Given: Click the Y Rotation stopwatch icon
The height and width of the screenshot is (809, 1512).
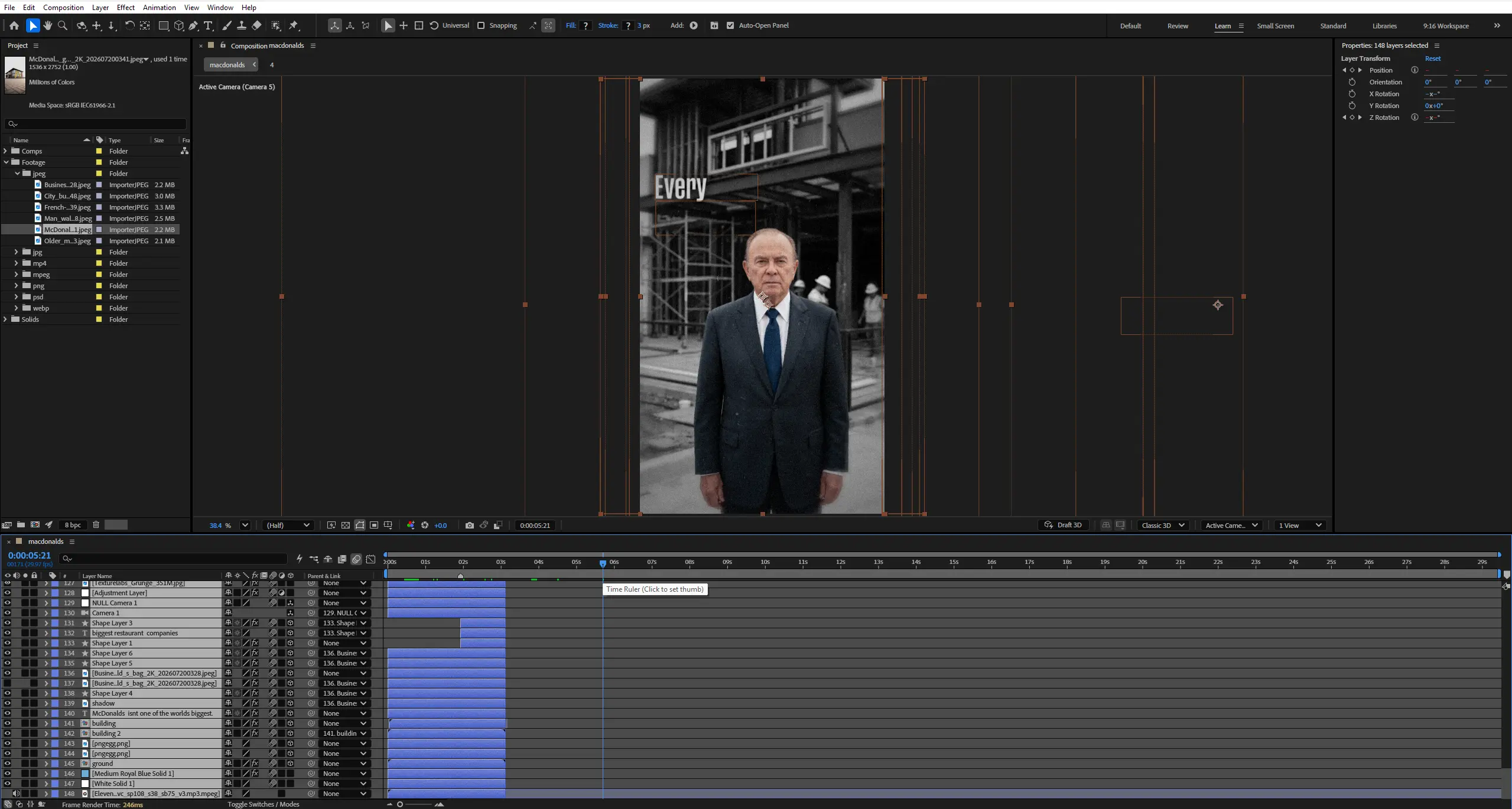Looking at the screenshot, I should tap(1352, 106).
